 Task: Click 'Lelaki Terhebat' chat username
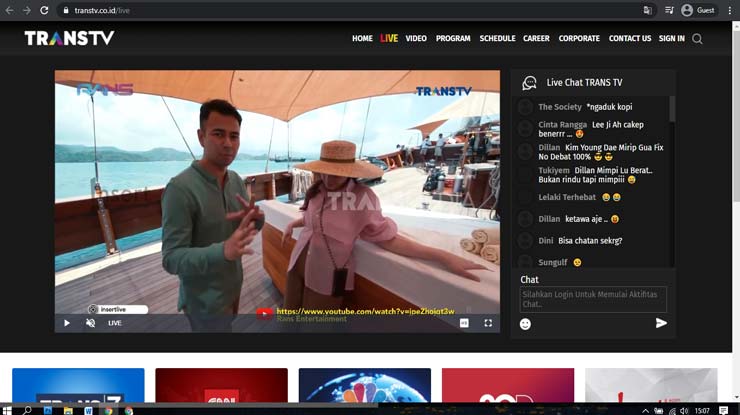(567, 197)
